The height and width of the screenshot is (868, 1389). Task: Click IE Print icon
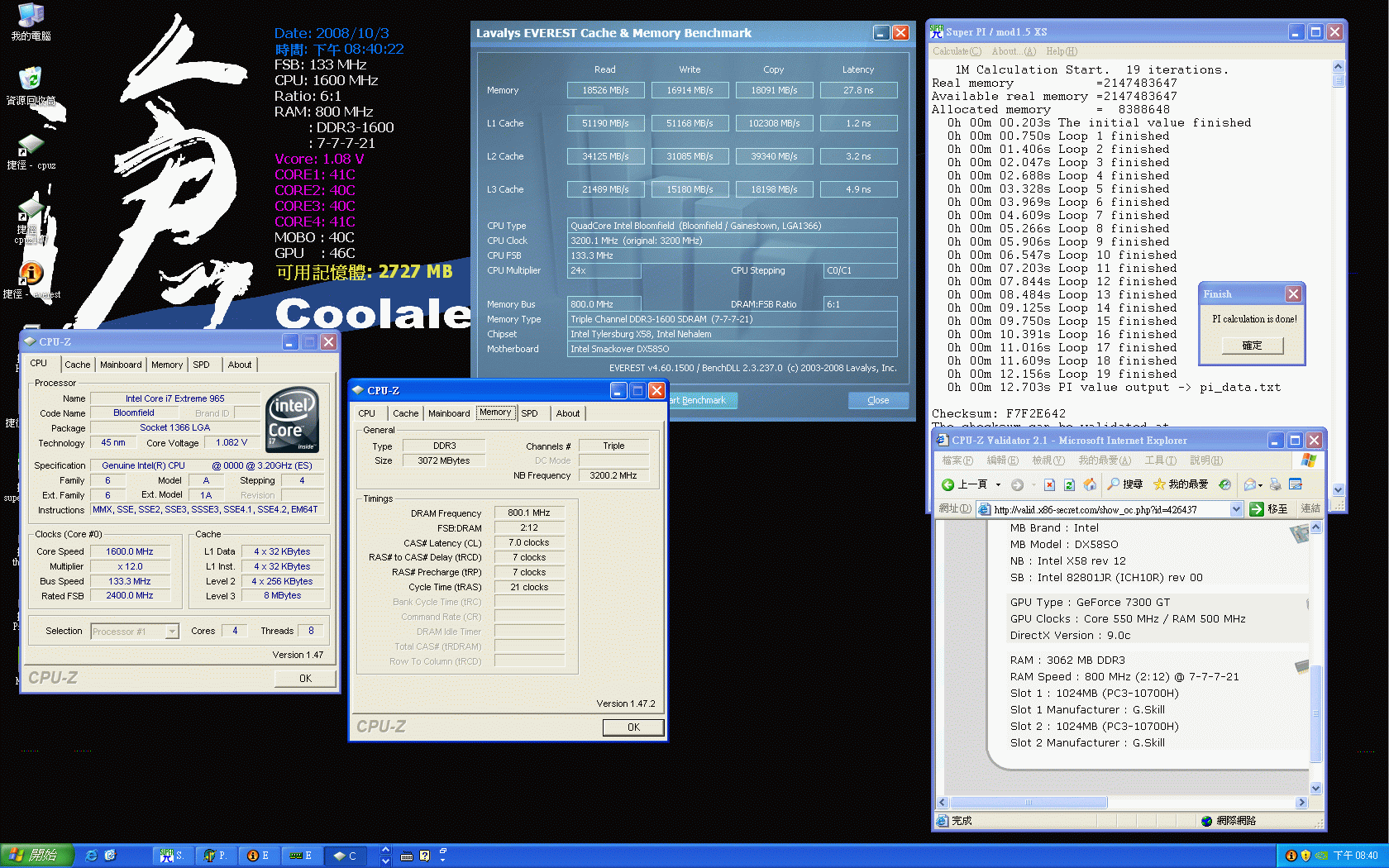[x=1275, y=484]
